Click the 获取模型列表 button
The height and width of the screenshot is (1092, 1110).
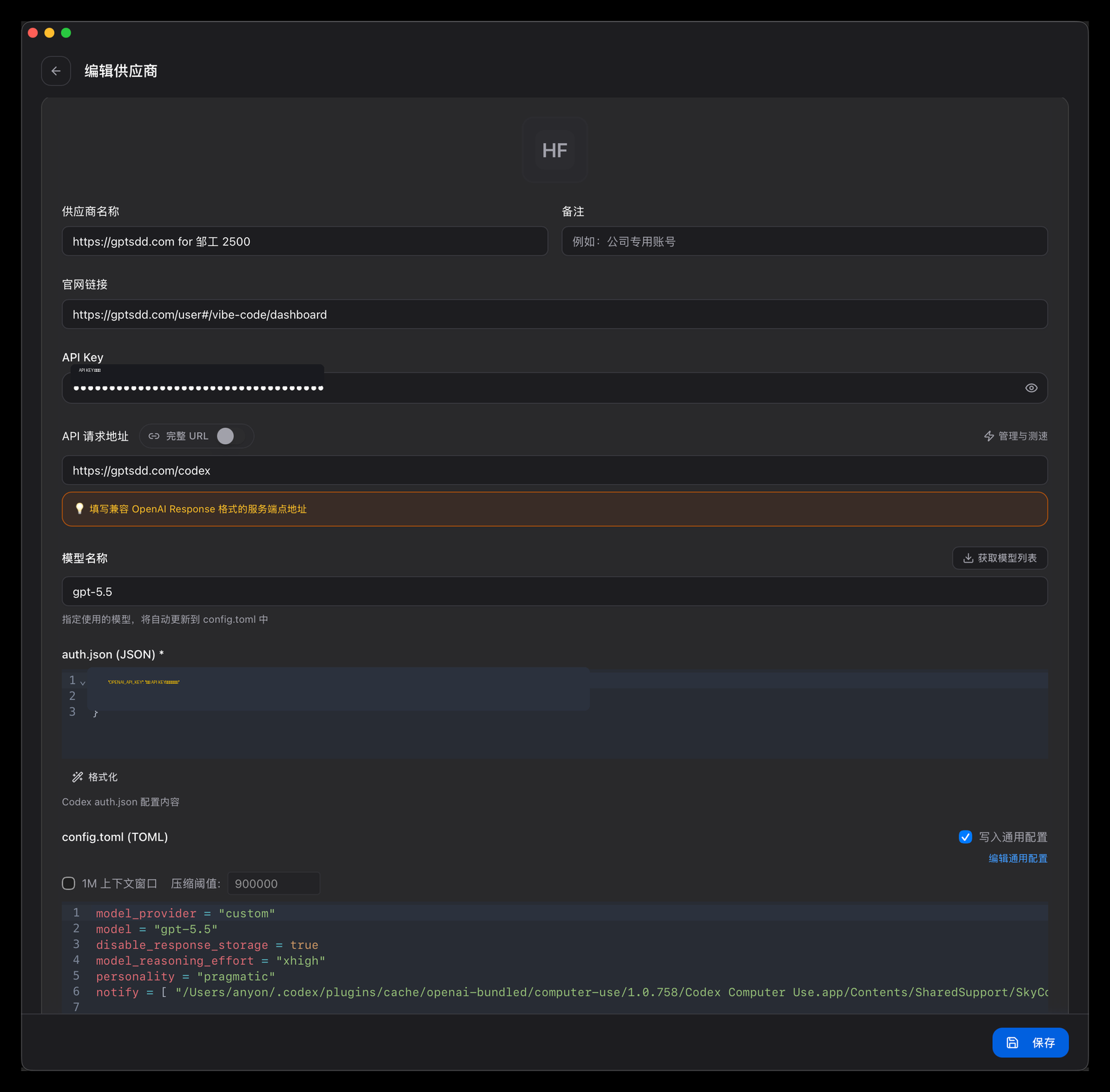tap(1000, 558)
